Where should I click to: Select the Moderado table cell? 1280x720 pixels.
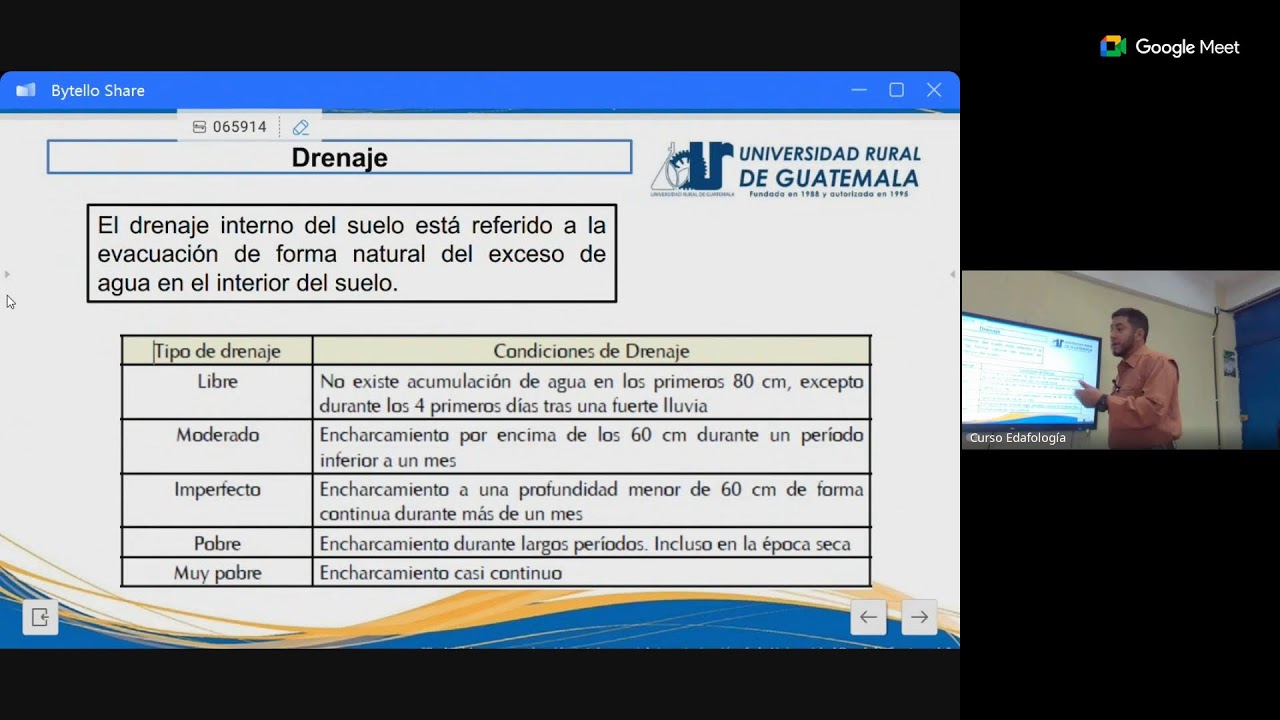(217, 446)
